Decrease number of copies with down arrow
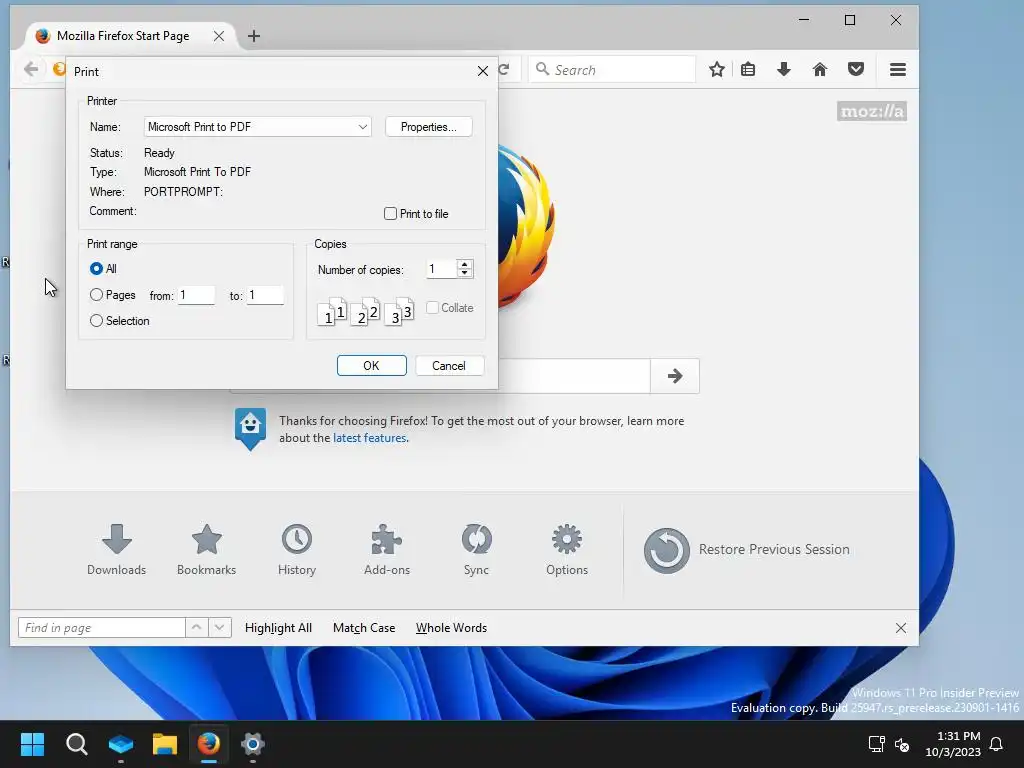The image size is (1024, 768). tap(465, 273)
